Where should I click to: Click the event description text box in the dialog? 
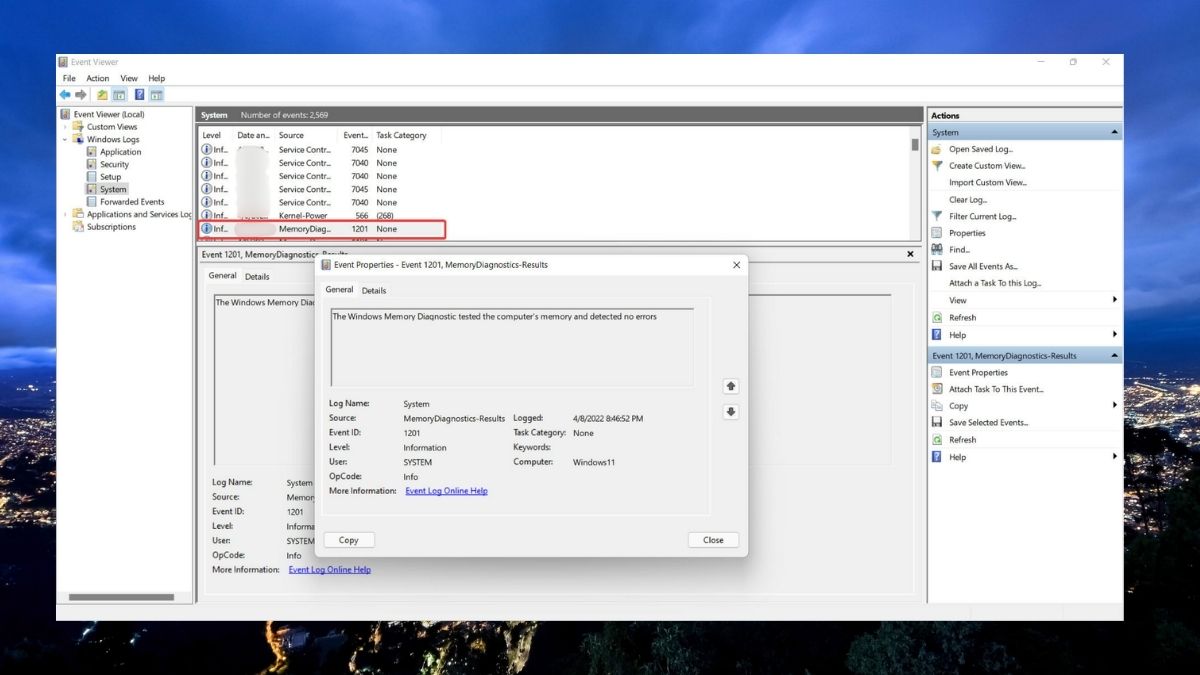pos(512,347)
